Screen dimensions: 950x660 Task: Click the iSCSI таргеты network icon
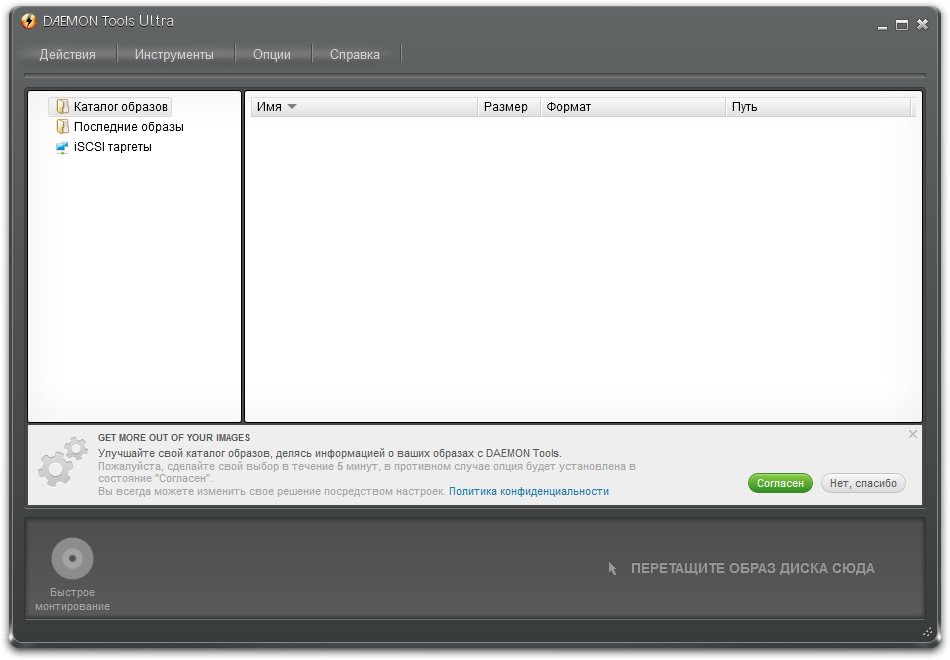pyautogui.click(x=62, y=147)
